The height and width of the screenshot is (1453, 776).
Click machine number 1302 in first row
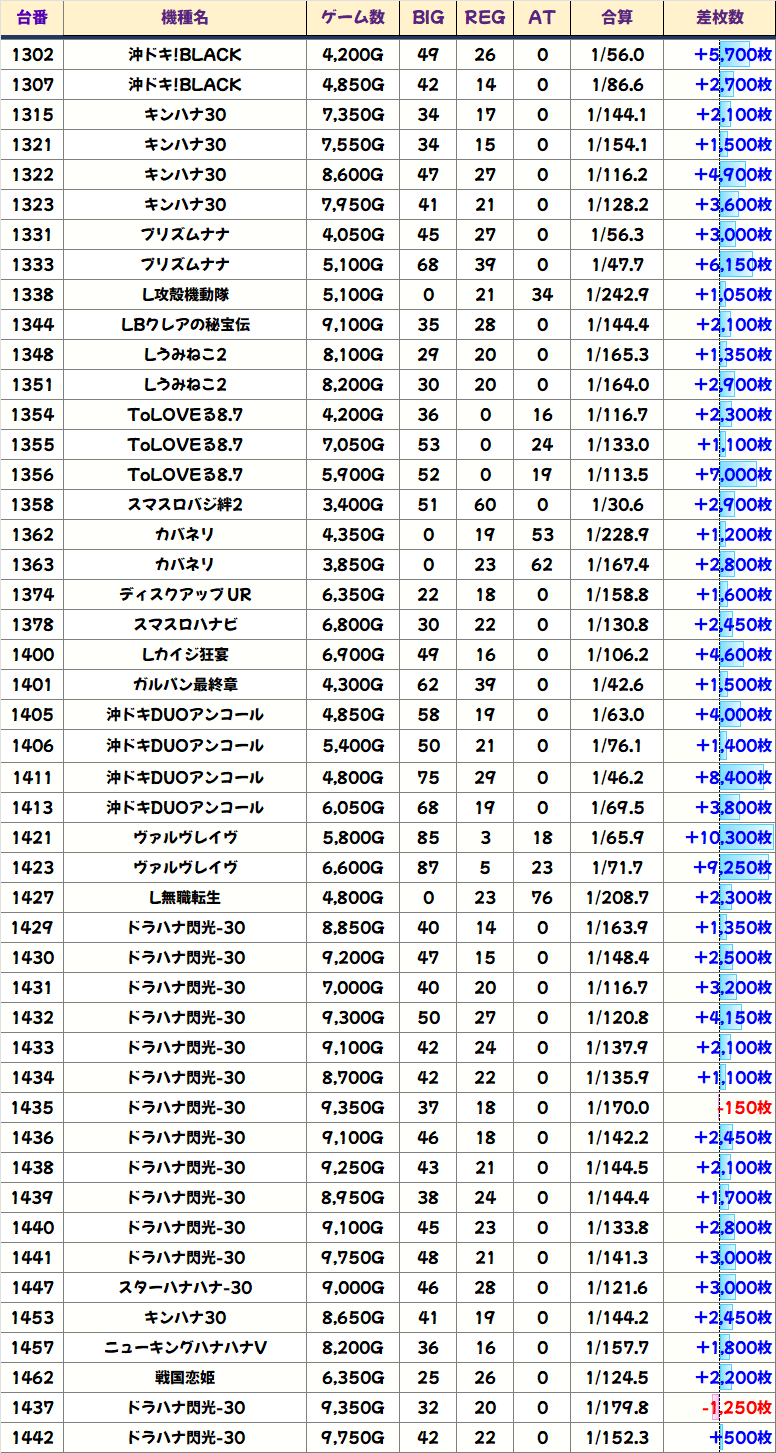click(32, 55)
